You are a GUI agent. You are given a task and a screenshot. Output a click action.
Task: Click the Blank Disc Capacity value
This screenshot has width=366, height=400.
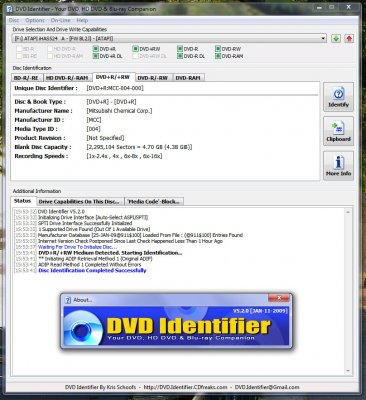pyautogui.click(x=139, y=147)
